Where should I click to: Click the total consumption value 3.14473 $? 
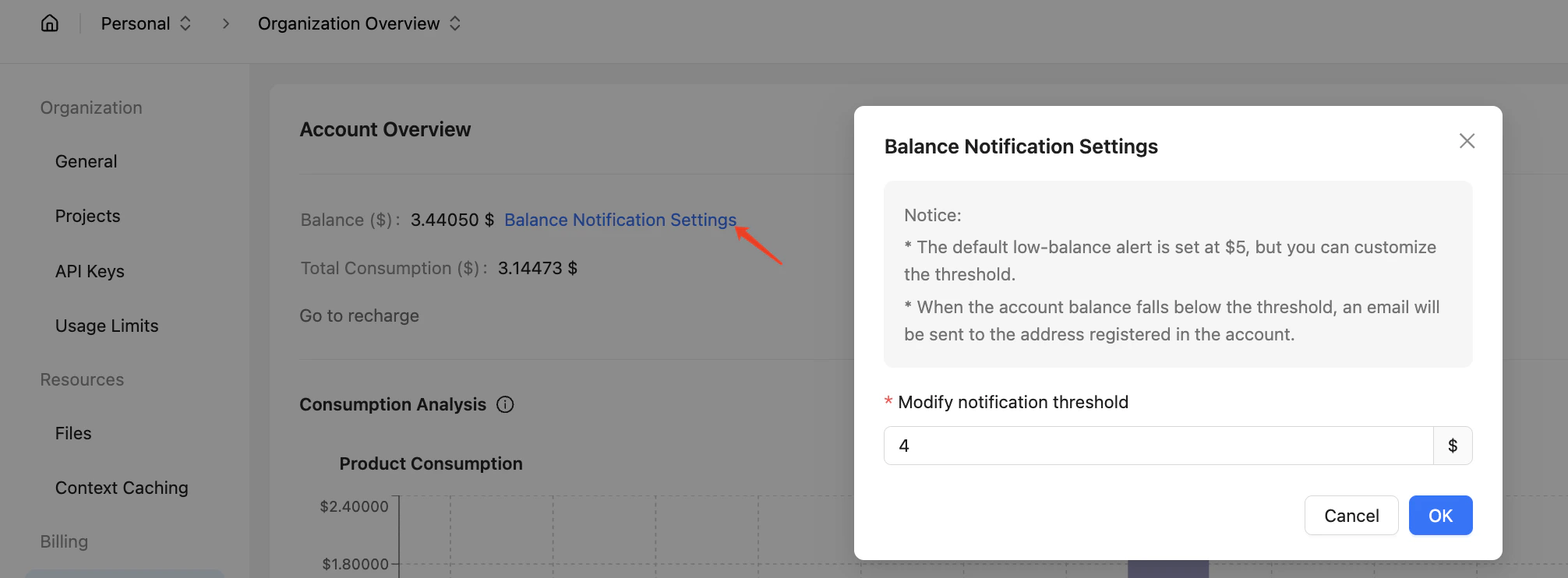pyautogui.click(x=538, y=268)
